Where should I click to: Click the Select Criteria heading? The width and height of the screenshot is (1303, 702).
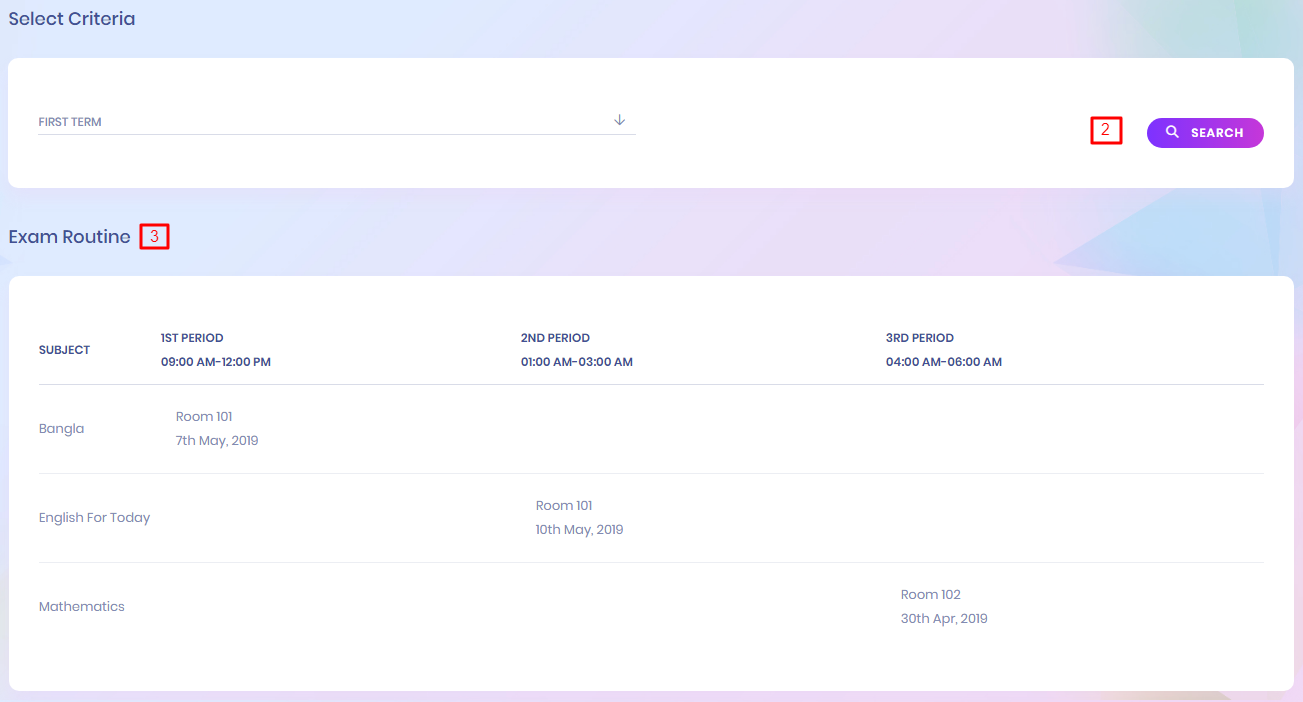click(x=71, y=19)
